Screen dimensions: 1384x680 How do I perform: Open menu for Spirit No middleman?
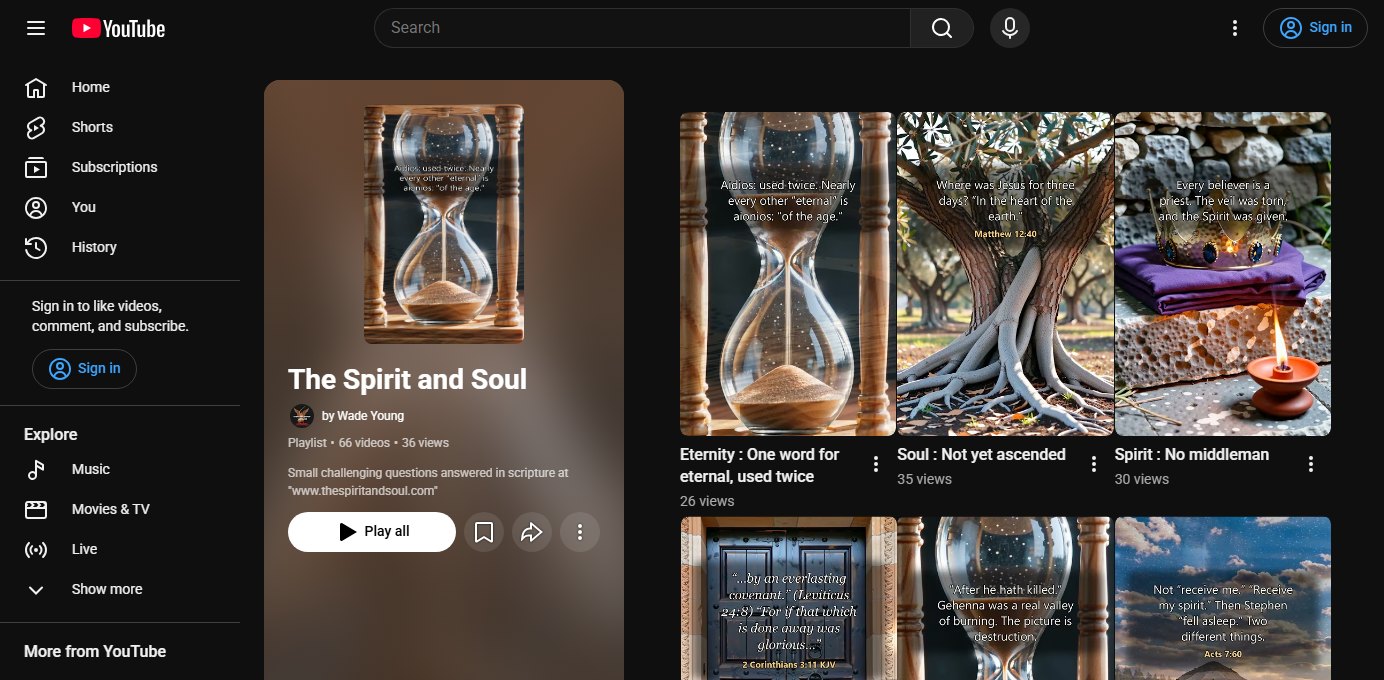(1311, 464)
